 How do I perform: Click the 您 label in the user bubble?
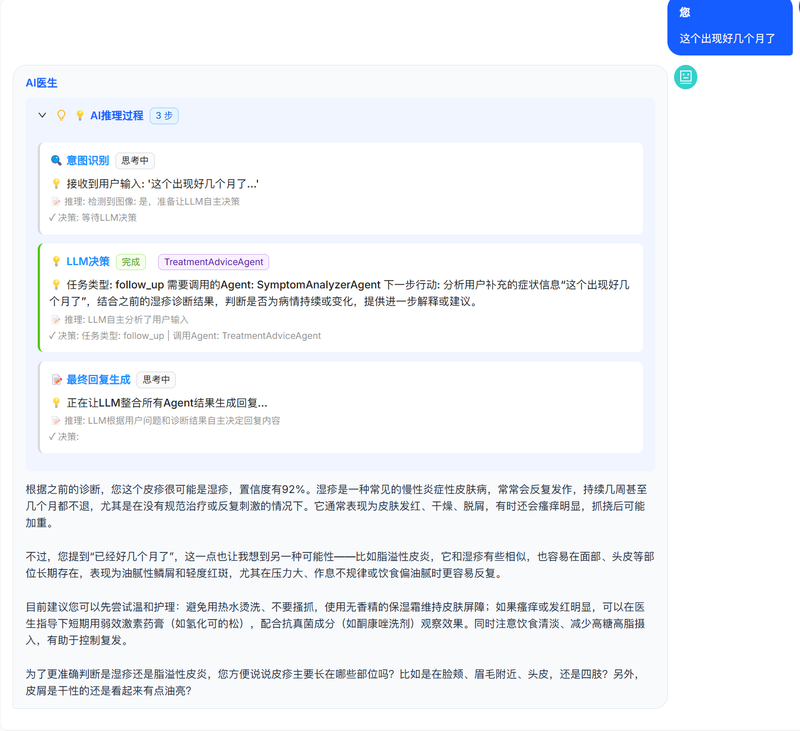pos(685,12)
